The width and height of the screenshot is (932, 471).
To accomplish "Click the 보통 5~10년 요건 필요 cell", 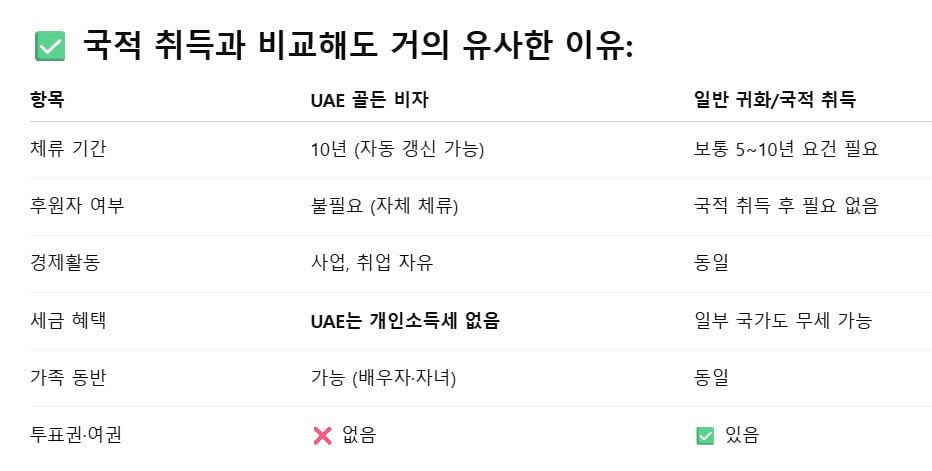I will [786, 149].
